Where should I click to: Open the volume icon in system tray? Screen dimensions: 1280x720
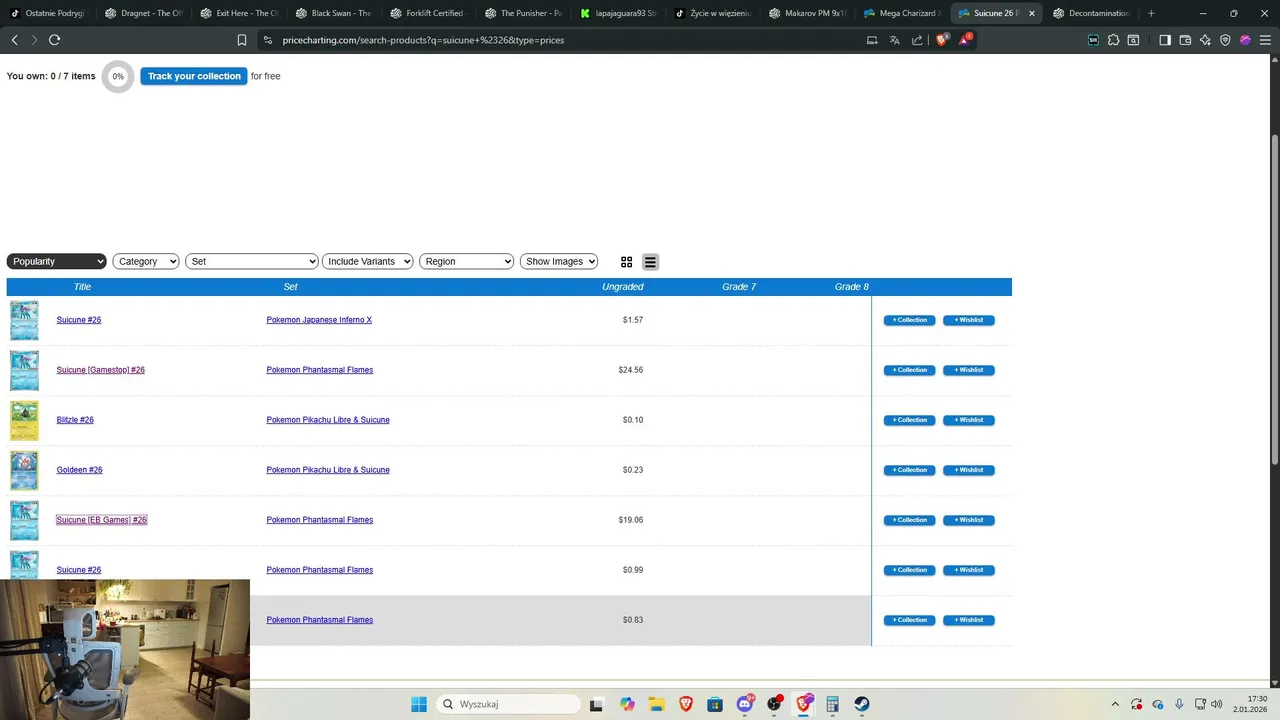(1216, 704)
